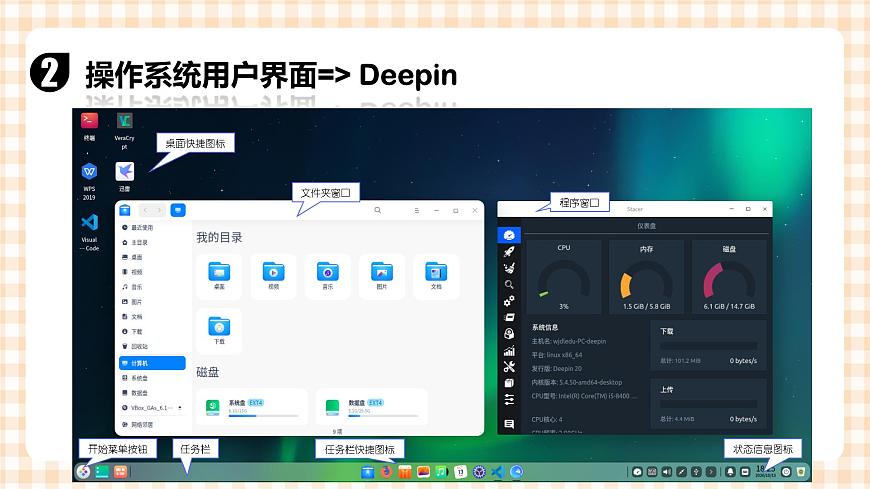Select 最近使用 in the file manager sidebar
Viewport: 870px width, 489px height.
pyautogui.click(x=153, y=228)
